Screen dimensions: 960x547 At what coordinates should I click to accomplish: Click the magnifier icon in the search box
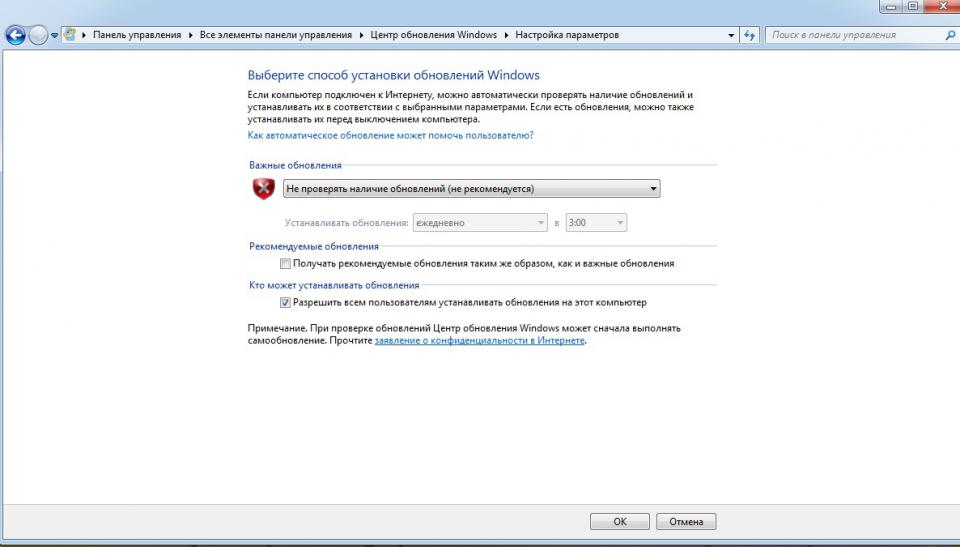click(949, 35)
